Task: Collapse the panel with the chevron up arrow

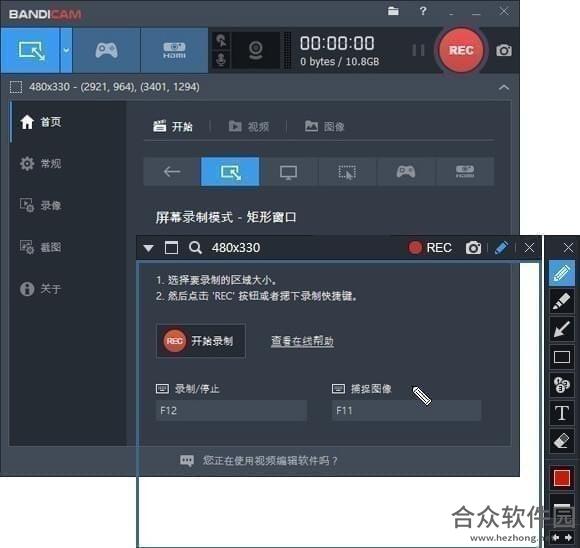Action: tap(504, 87)
